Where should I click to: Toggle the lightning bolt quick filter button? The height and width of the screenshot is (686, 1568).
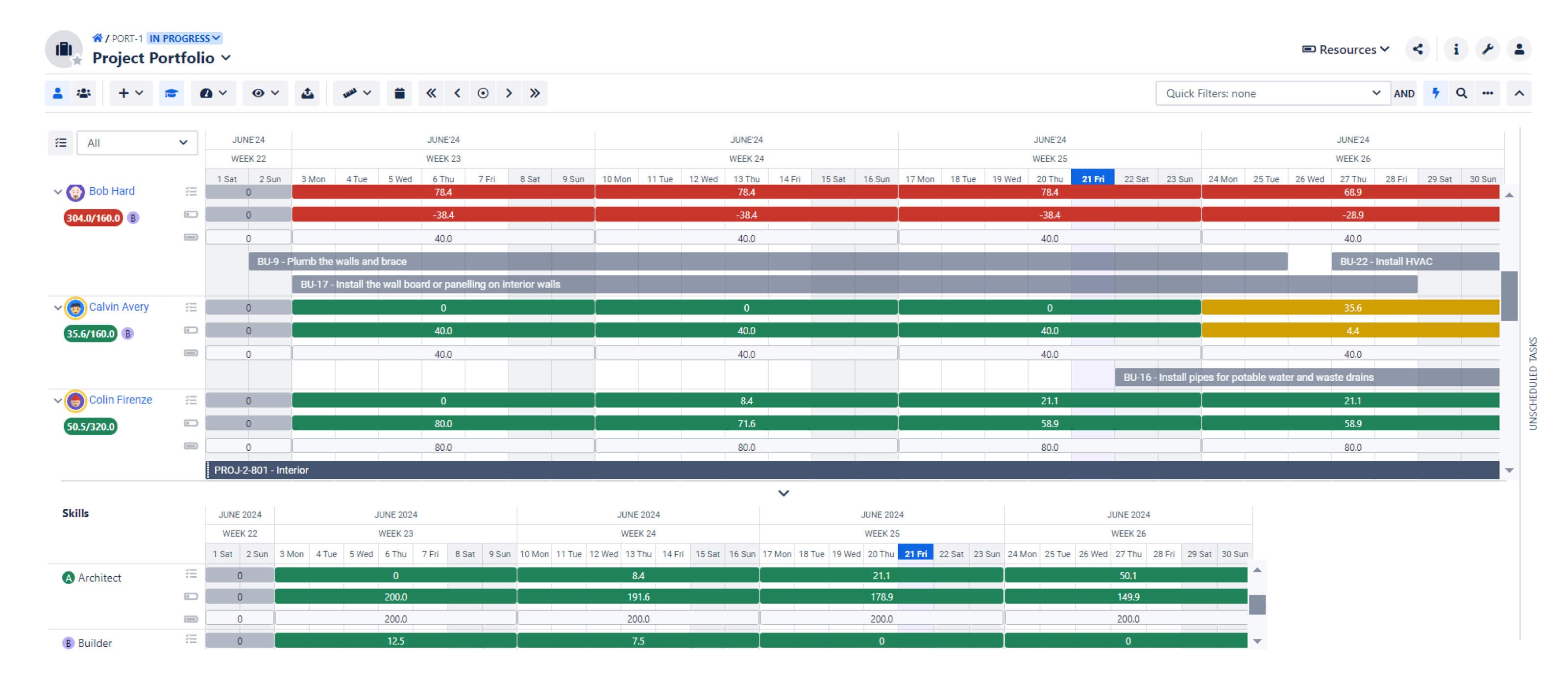pyautogui.click(x=1436, y=93)
